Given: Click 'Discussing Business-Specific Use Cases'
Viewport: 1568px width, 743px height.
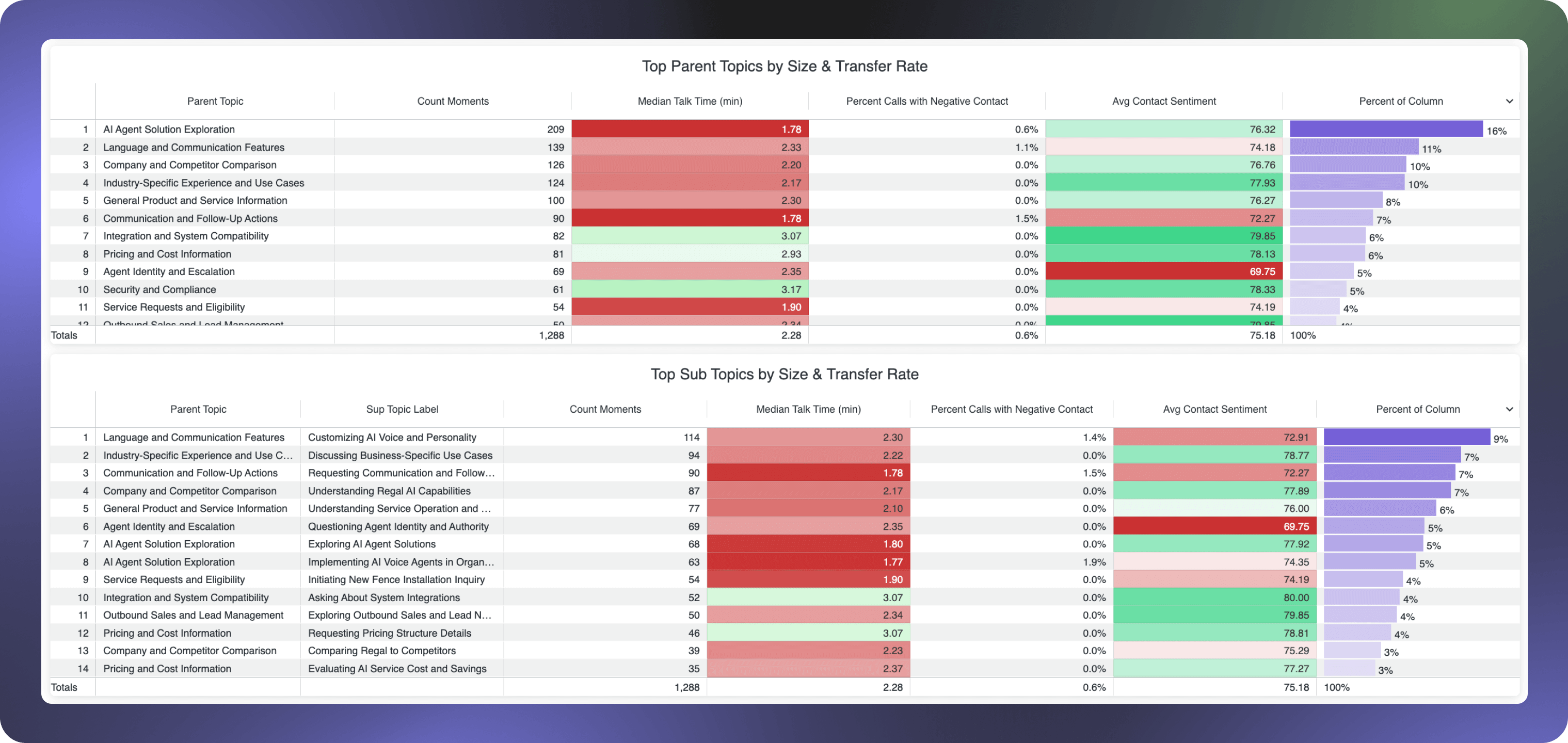Looking at the screenshot, I should click(400, 455).
